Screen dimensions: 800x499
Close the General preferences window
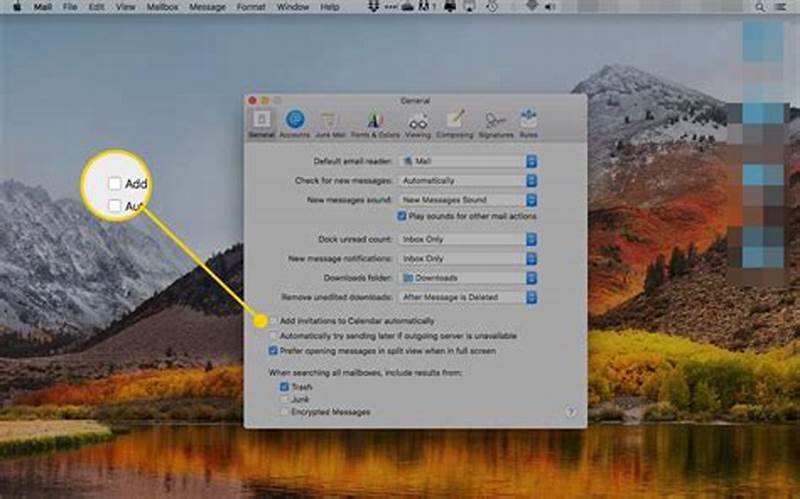tap(252, 101)
